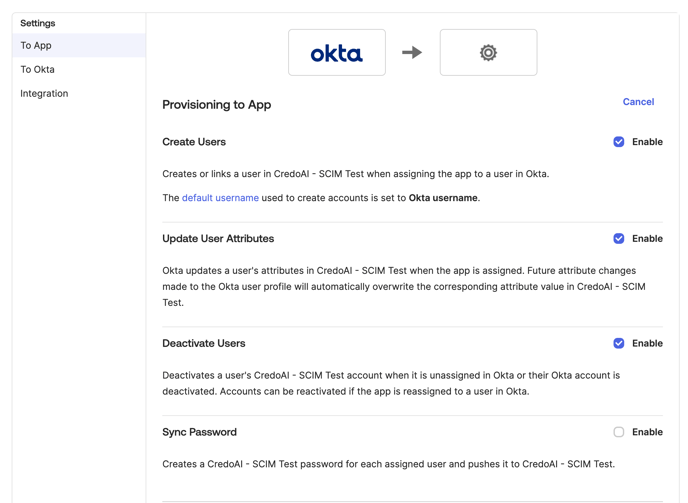Select To App in Settings sidebar
This screenshot has width=688, height=503.
click(79, 45)
